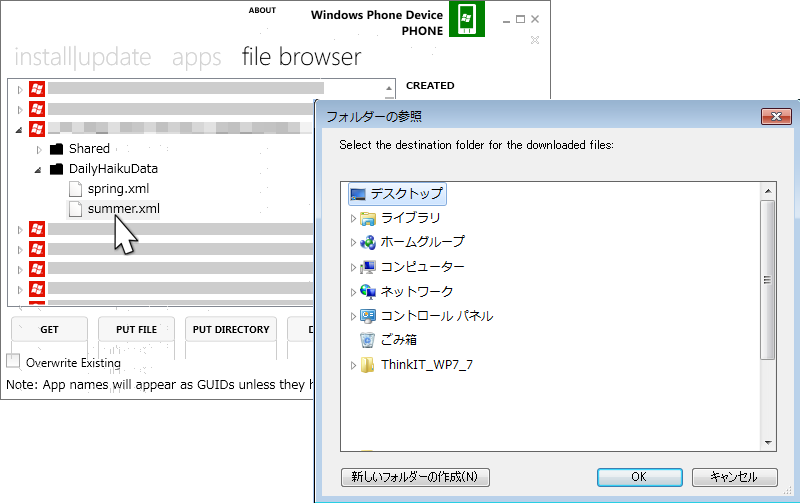Switch to the install|update tab
800x503 pixels.
[x=83, y=57]
